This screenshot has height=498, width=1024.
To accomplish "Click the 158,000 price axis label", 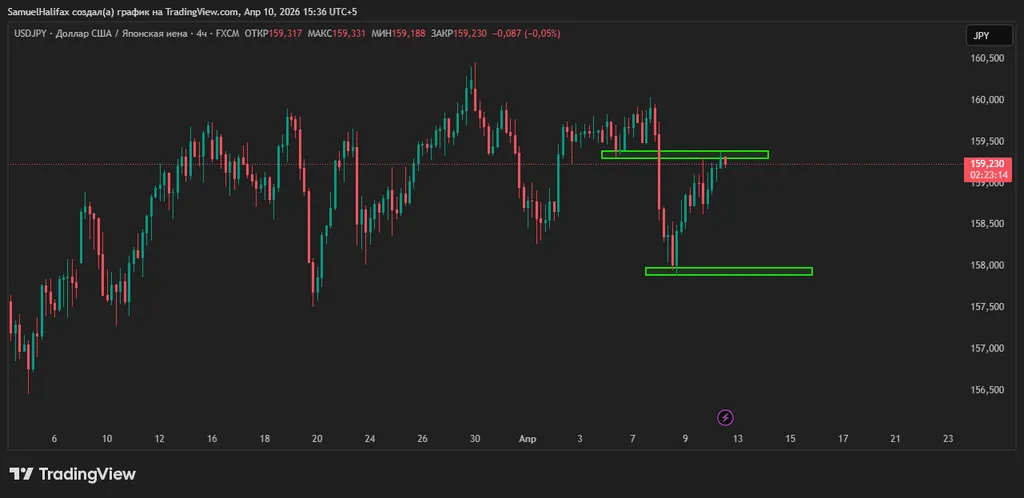I will coord(987,266).
